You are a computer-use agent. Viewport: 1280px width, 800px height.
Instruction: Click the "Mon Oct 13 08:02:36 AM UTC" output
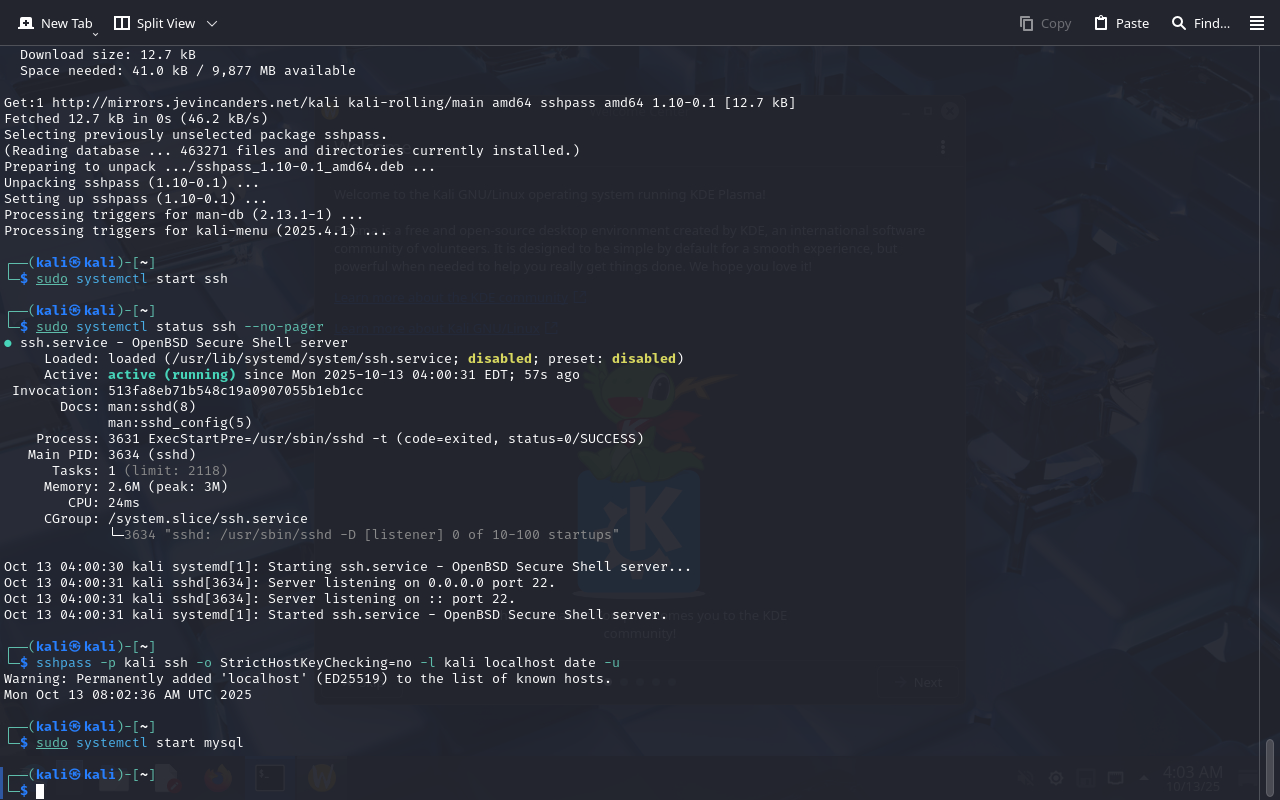(x=128, y=695)
